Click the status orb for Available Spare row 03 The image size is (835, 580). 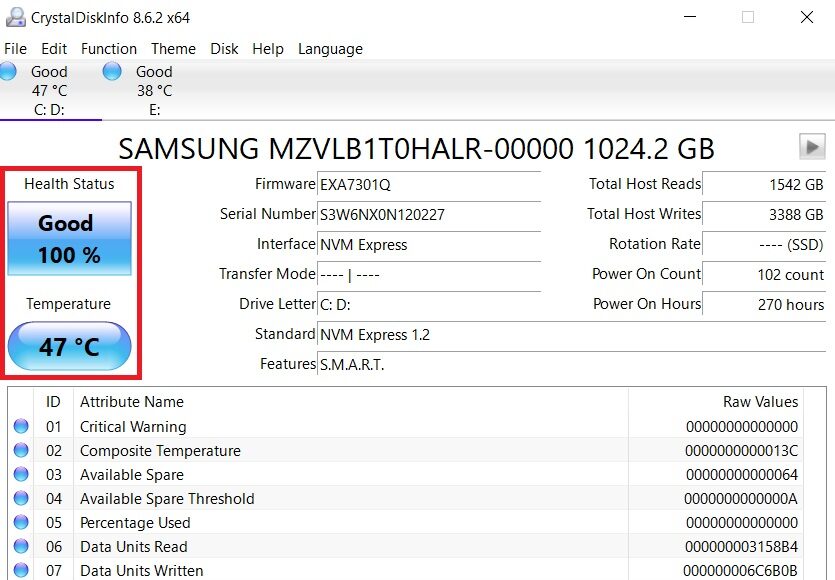click(x=21, y=474)
